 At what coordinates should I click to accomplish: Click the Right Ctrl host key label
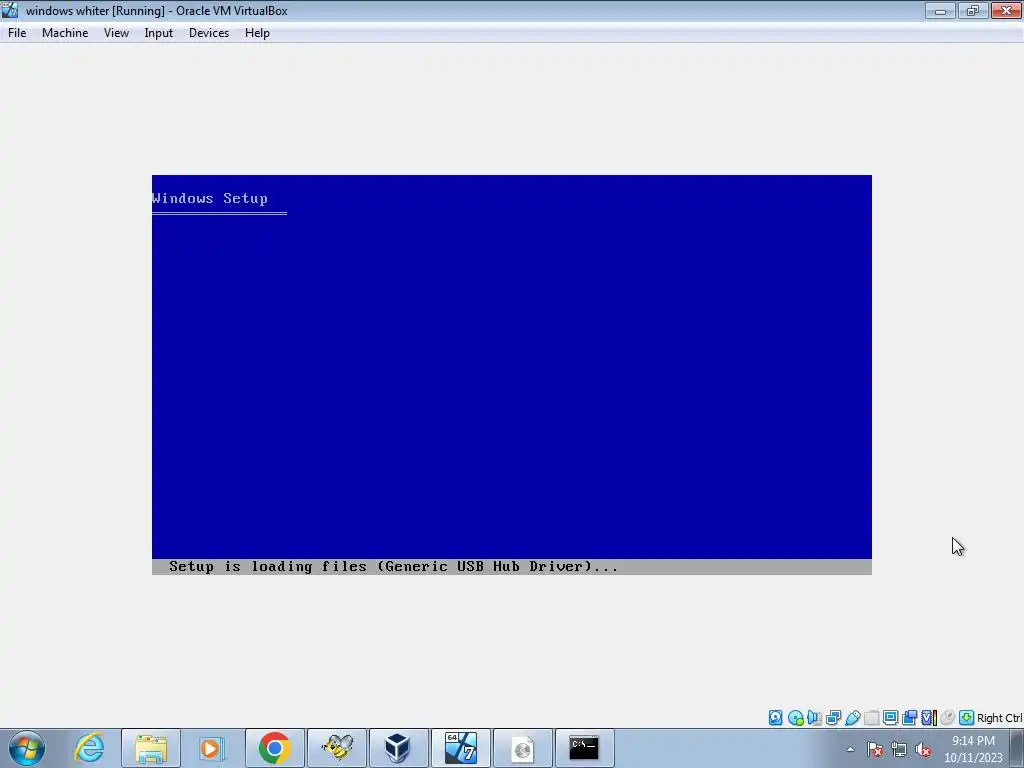(x=999, y=718)
